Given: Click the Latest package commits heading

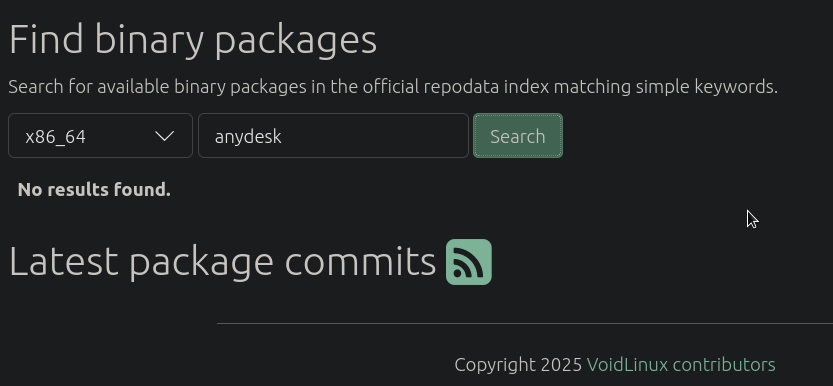Looking at the screenshot, I should [223, 262].
